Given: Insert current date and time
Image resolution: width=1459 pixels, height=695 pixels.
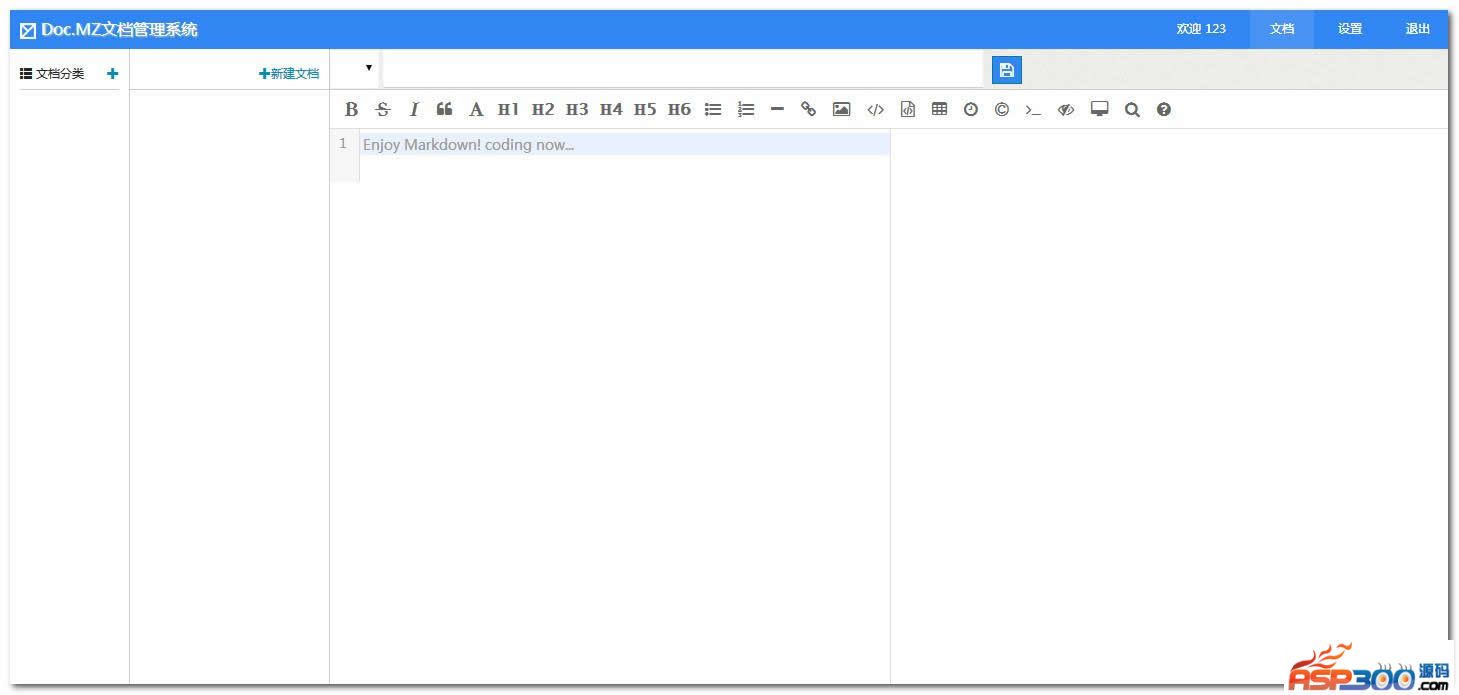Looking at the screenshot, I should point(970,110).
